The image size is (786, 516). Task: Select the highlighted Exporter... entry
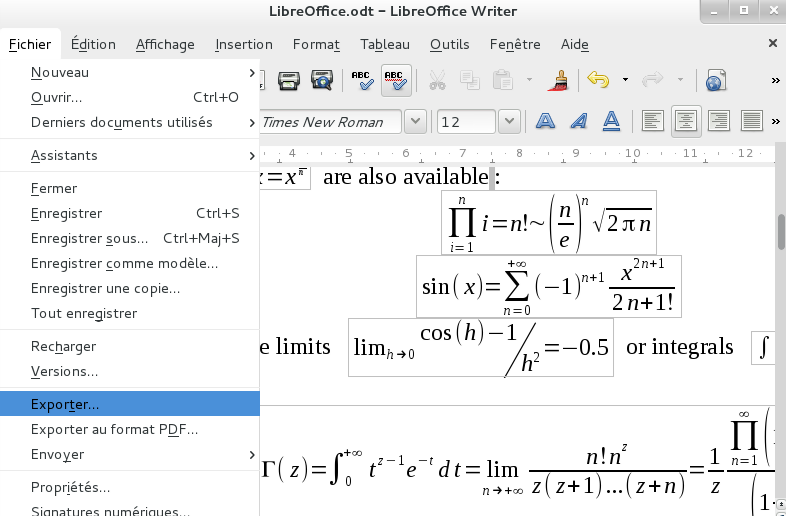click(130, 404)
